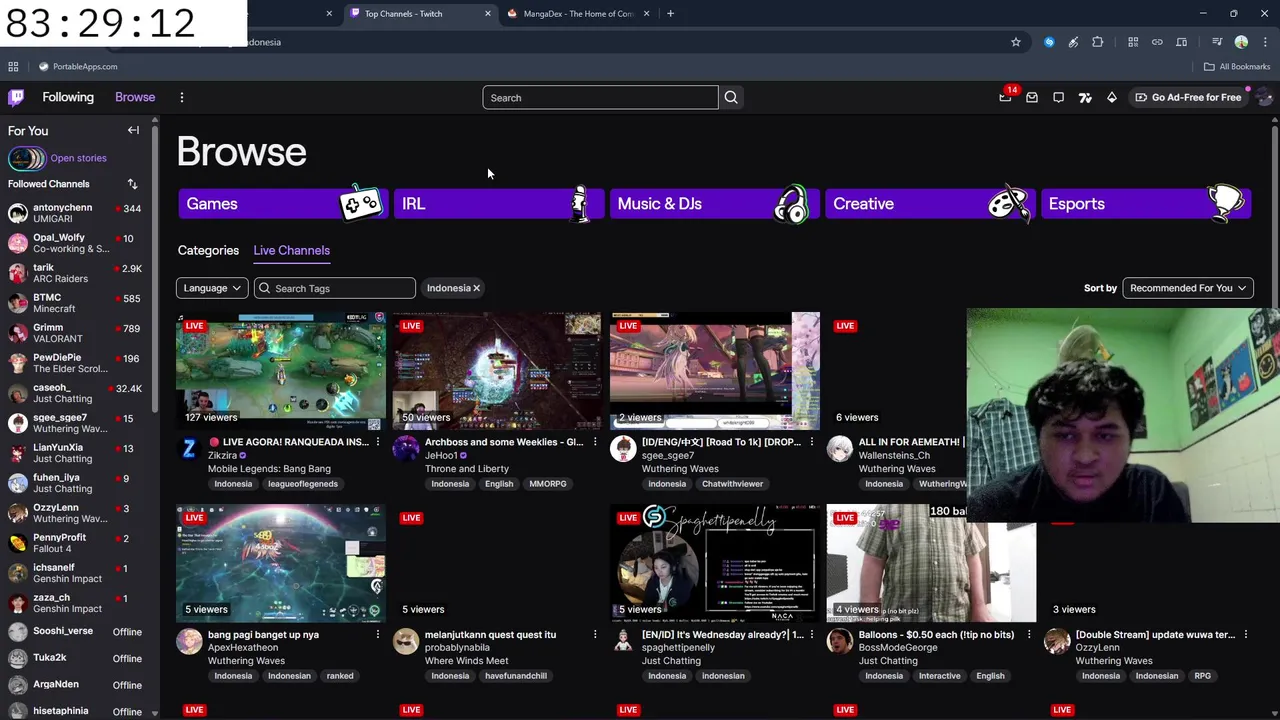Open the three-dot menu beside Browse
The width and height of the screenshot is (1280, 720).
click(x=181, y=97)
